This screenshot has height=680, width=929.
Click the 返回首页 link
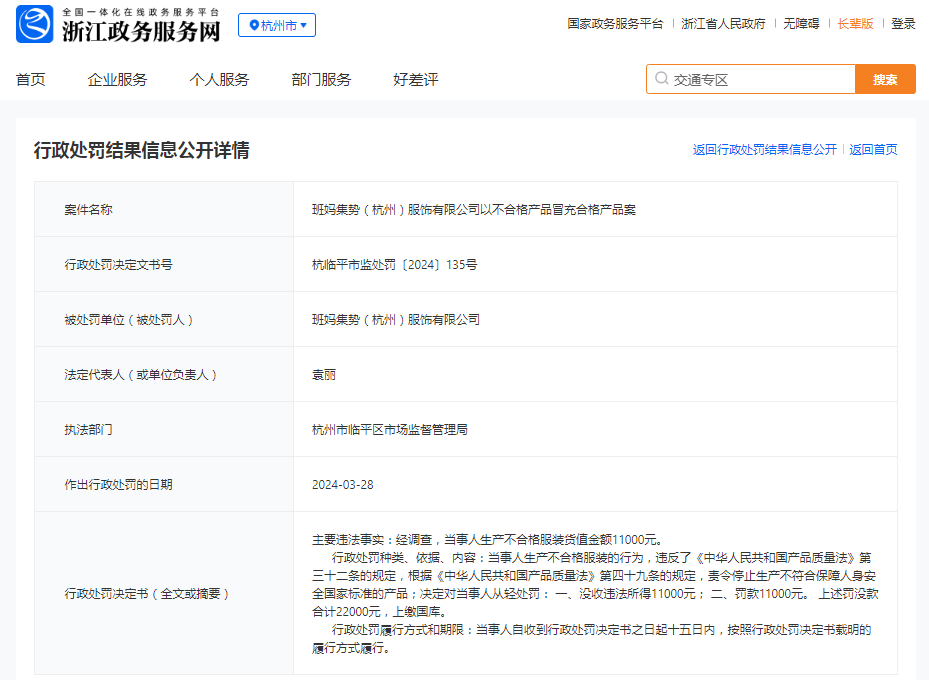tap(873, 150)
